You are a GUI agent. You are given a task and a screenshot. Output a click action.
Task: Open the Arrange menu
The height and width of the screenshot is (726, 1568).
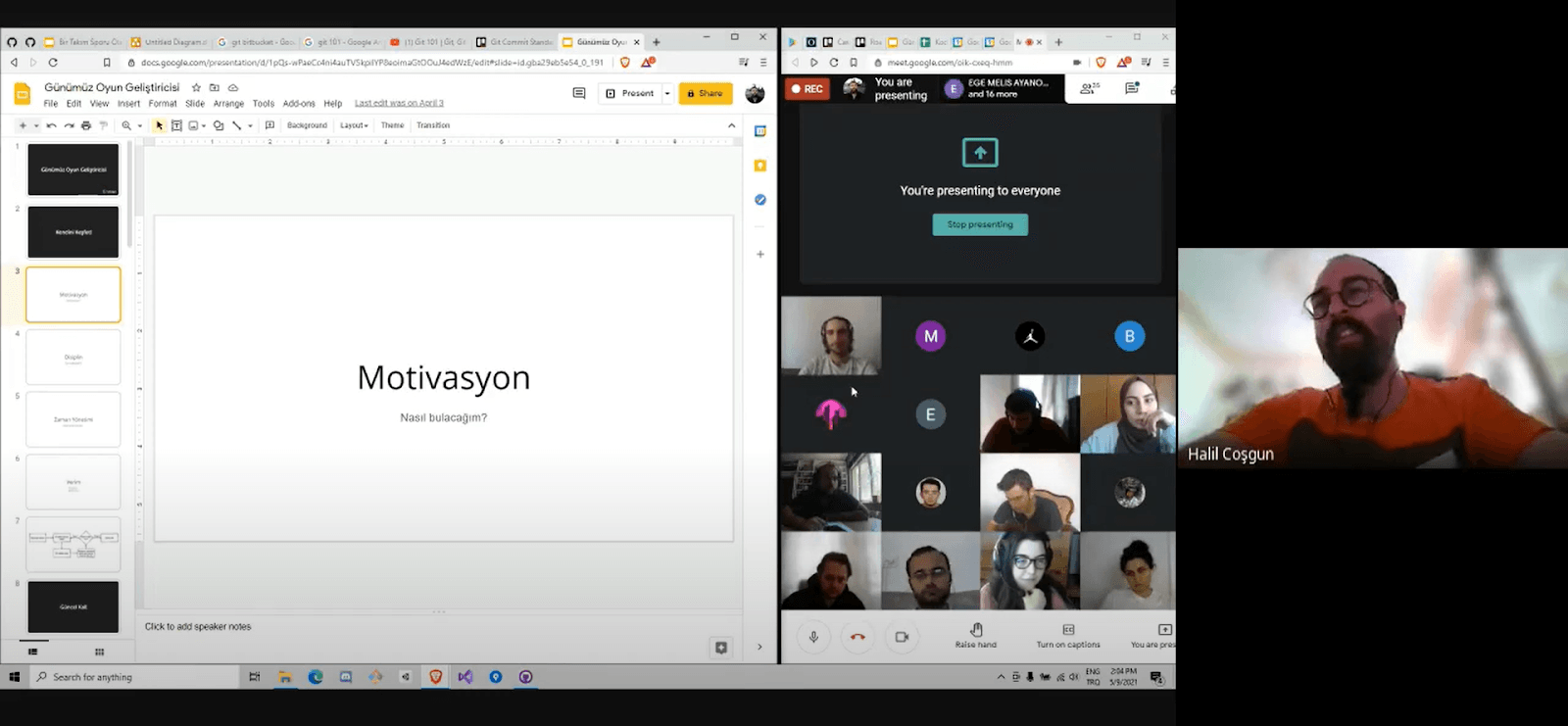coord(228,104)
